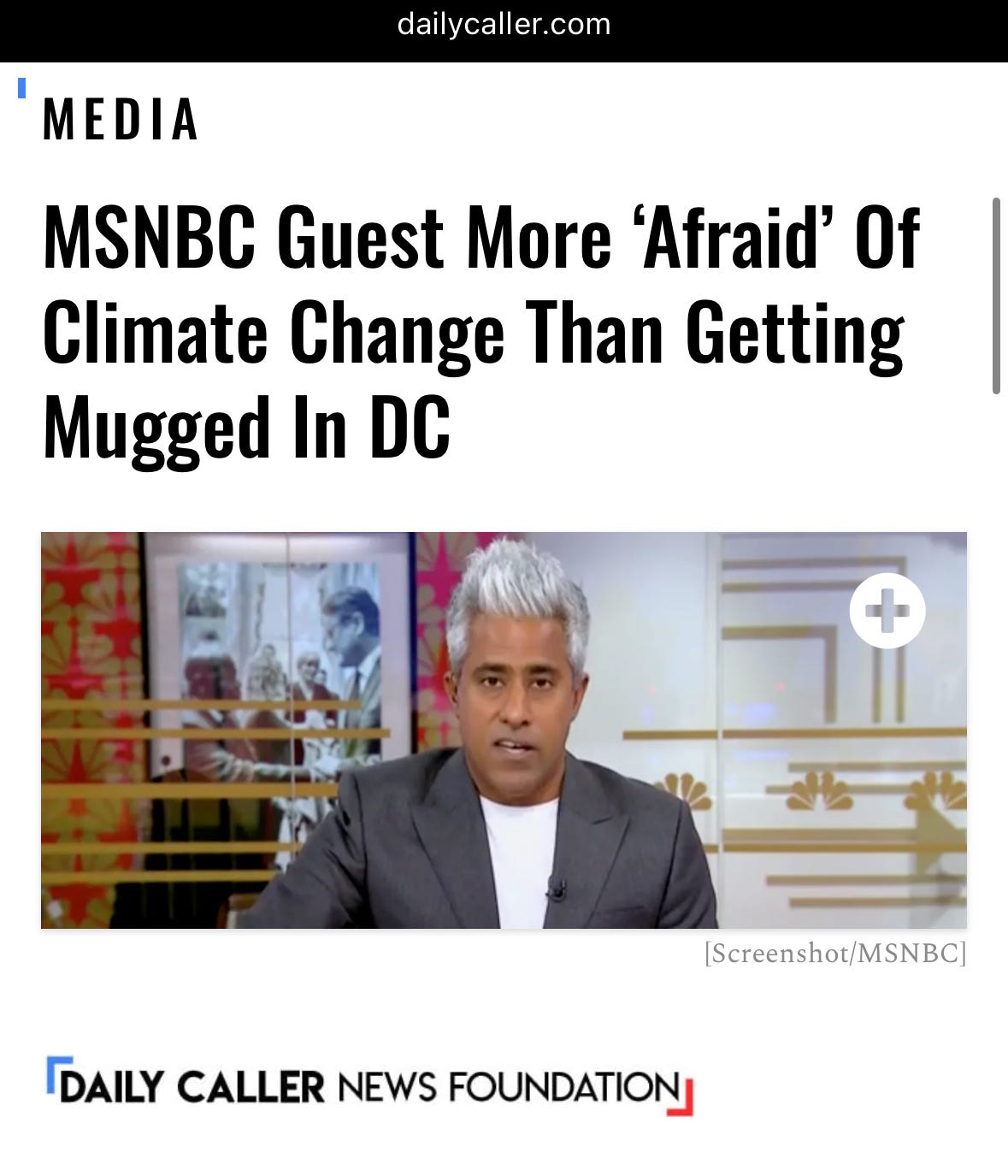Grab the page scrollbar thumb
Viewport: 1008px width, 1176px height.
point(996,296)
